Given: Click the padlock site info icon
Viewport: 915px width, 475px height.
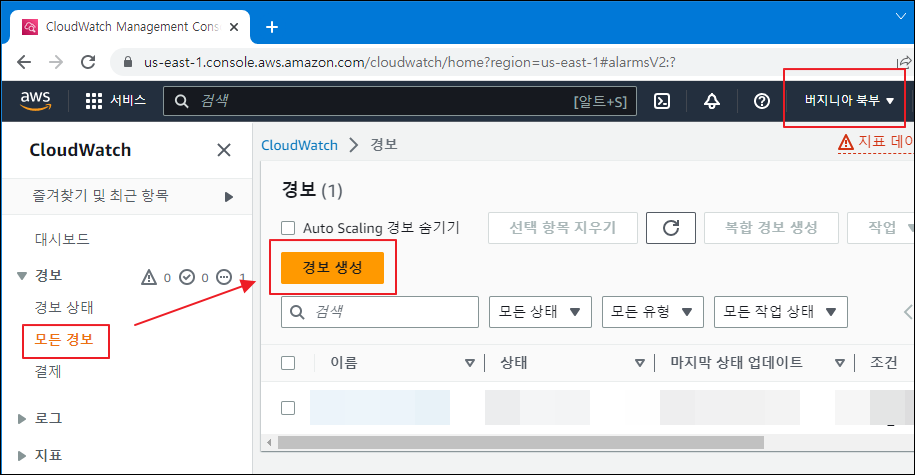Looking at the screenshot, I should tap(129, 62).
